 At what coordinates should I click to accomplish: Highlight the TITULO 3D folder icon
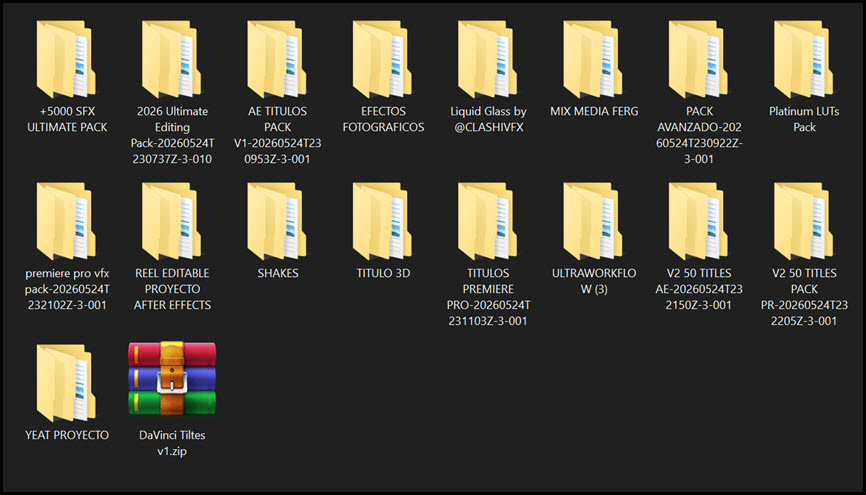[383, 221]
